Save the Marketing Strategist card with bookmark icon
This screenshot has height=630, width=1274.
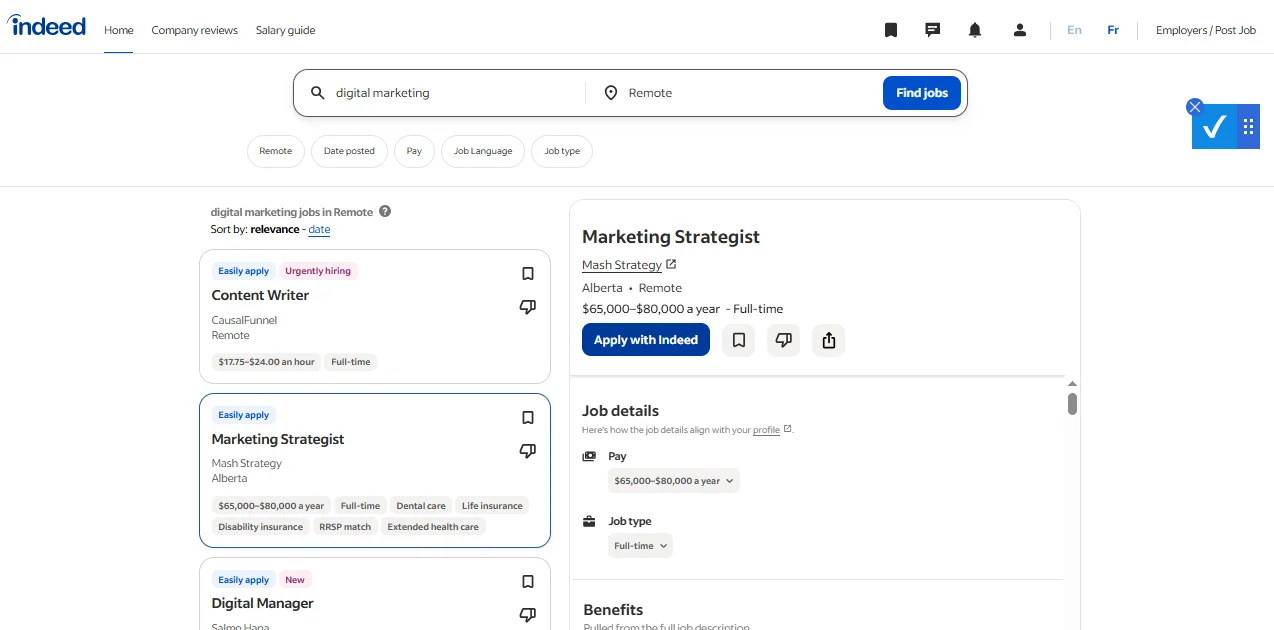click(528, 418)
